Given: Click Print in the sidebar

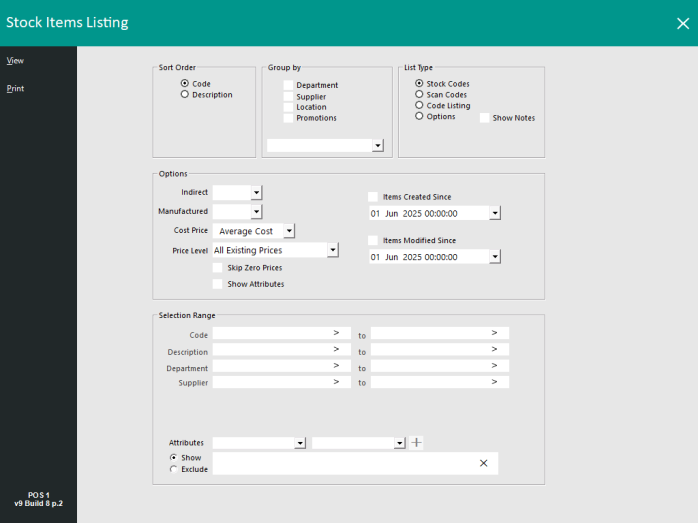Looking at the screenshot, I should [x=15, y=89].
